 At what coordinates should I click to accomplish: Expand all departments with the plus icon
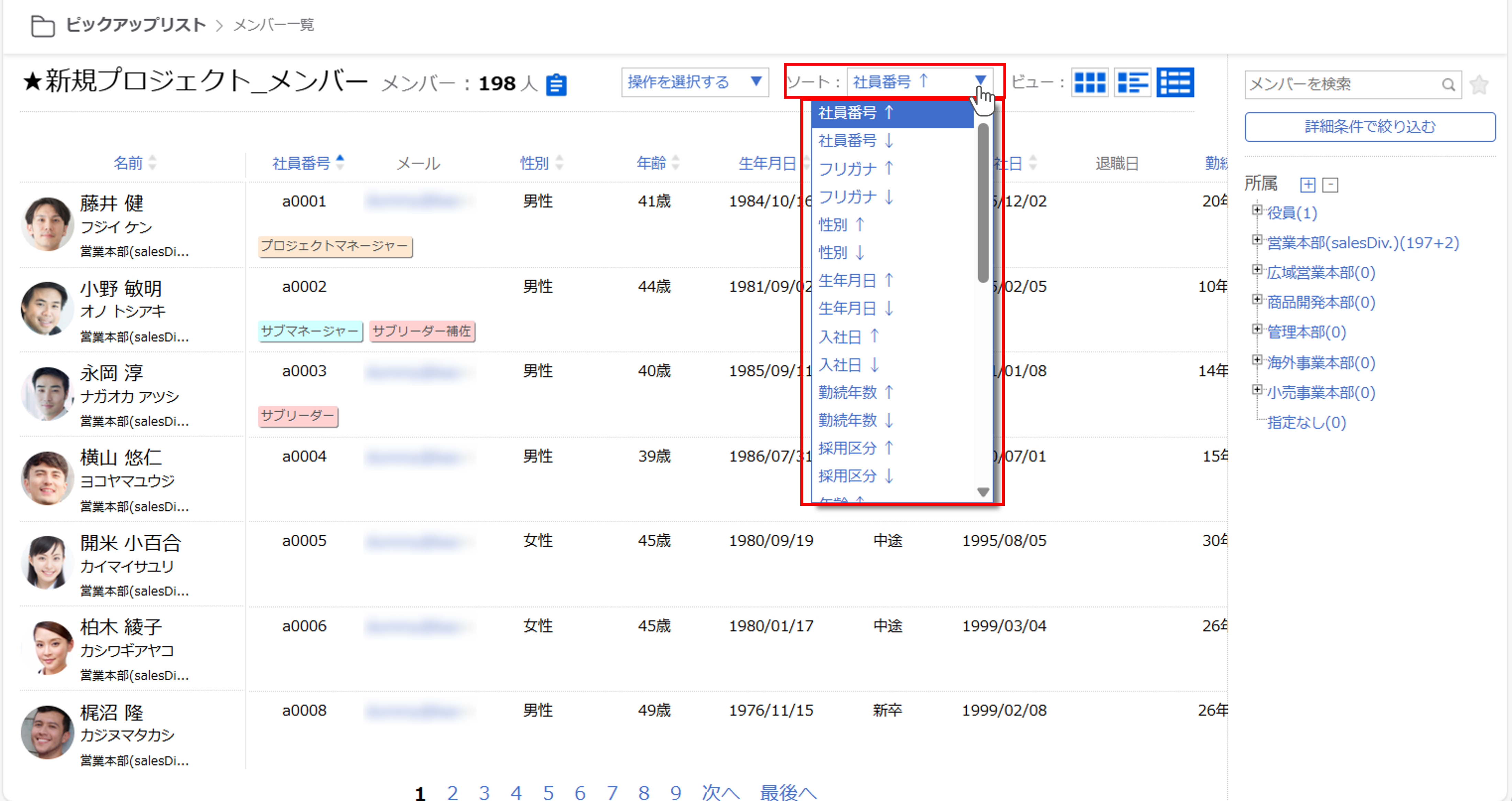pyautogui.click(x=1308, y=185)
